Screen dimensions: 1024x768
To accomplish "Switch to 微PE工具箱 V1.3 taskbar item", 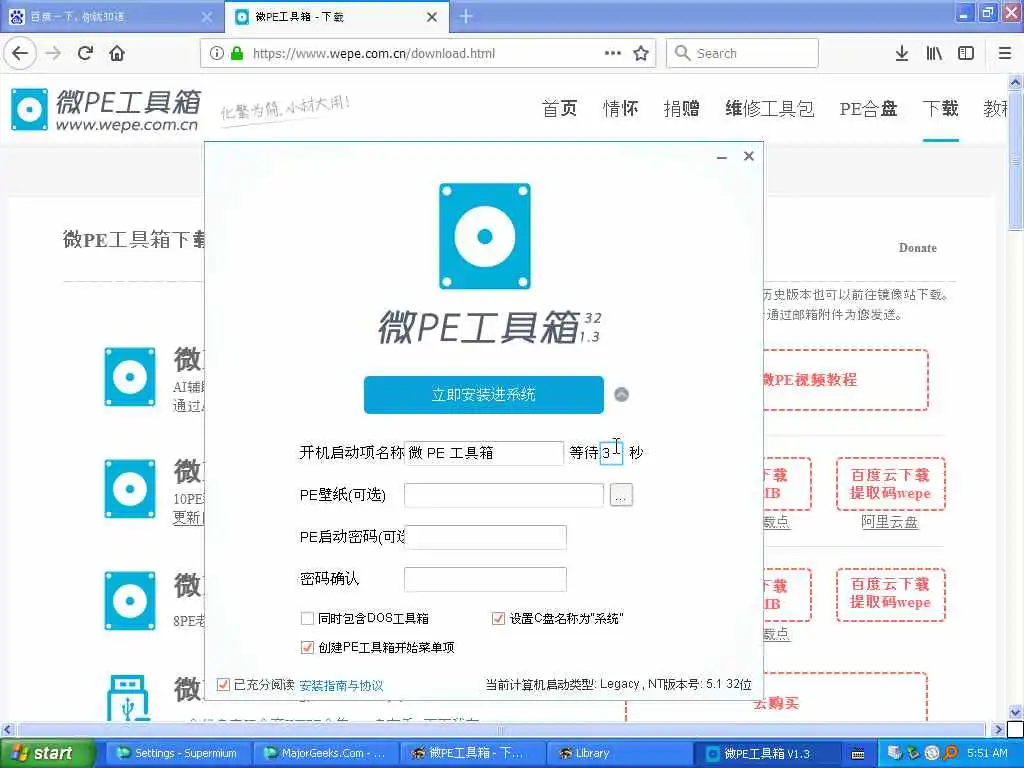I will pyautogui.click(x=766, y=754).
